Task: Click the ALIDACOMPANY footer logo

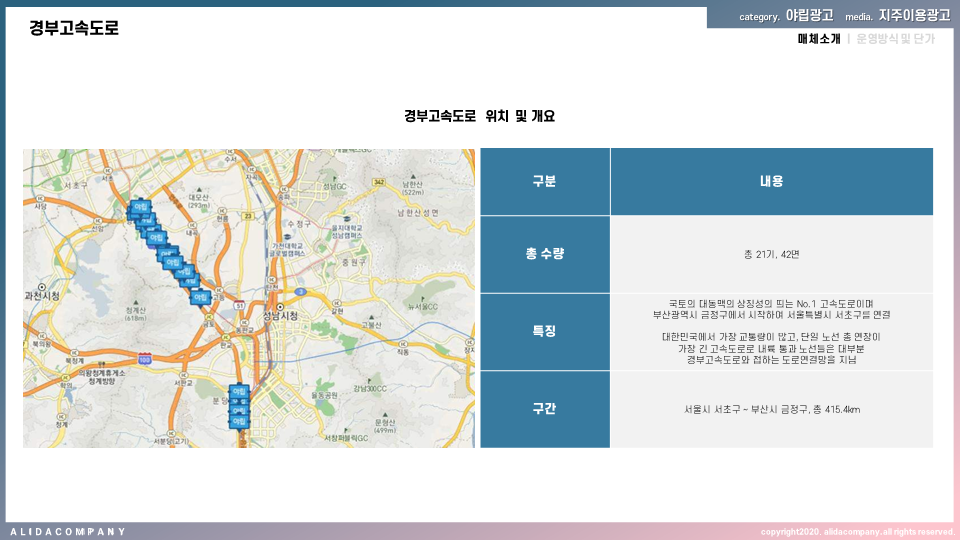Action: 68,531
